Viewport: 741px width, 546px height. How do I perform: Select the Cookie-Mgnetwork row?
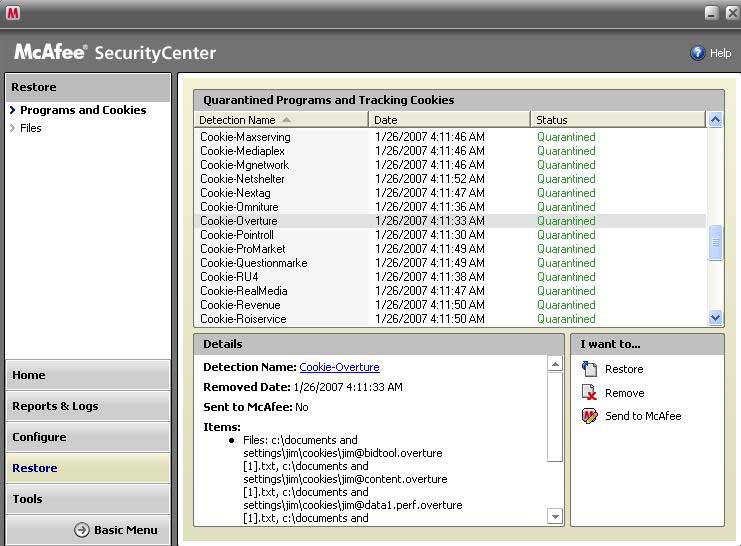click(x=450, y=165)
